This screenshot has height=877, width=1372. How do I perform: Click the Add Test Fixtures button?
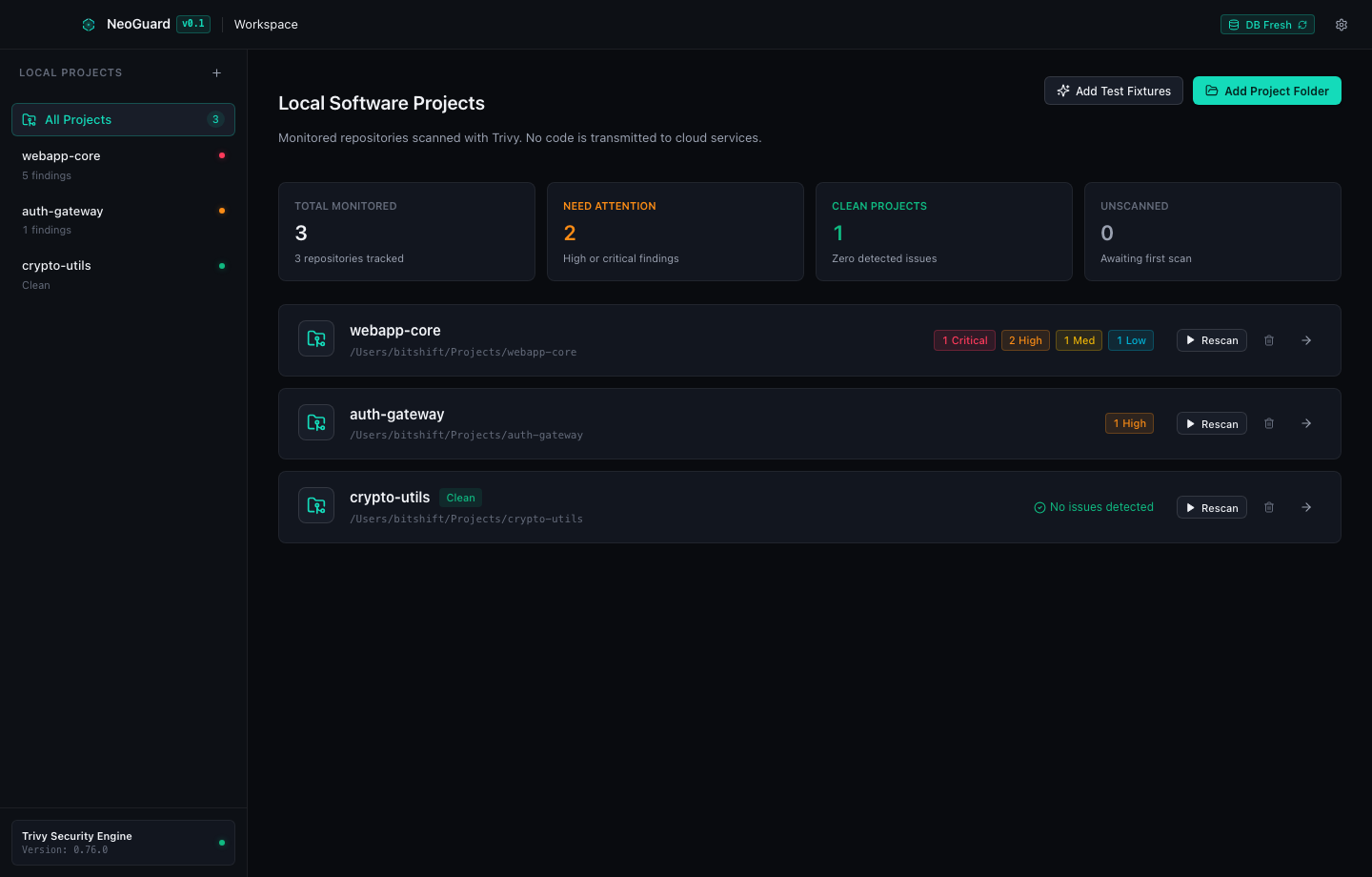(1114, 91)
